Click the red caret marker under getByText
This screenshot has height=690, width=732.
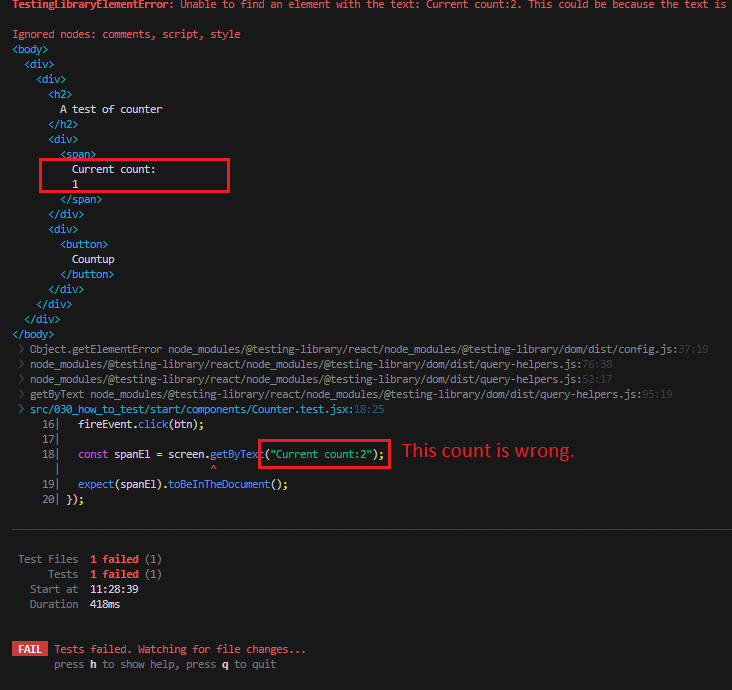[x=213, y=467]
